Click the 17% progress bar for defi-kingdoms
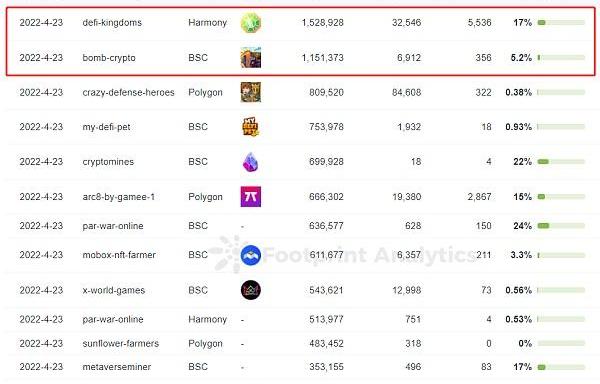The height and width of the screenshot is (384, 600). [561, 23]
